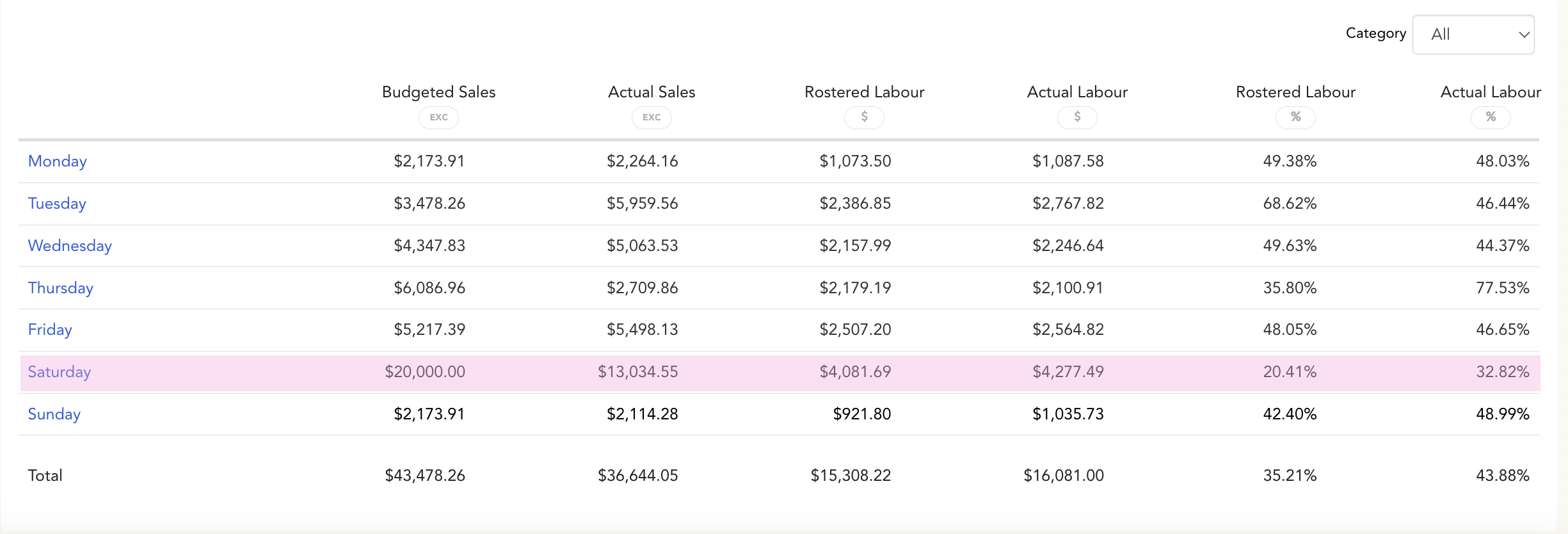
Task: Click Thursday's 77.53% actual labour cell
Action: click(x=1502, y=288)
